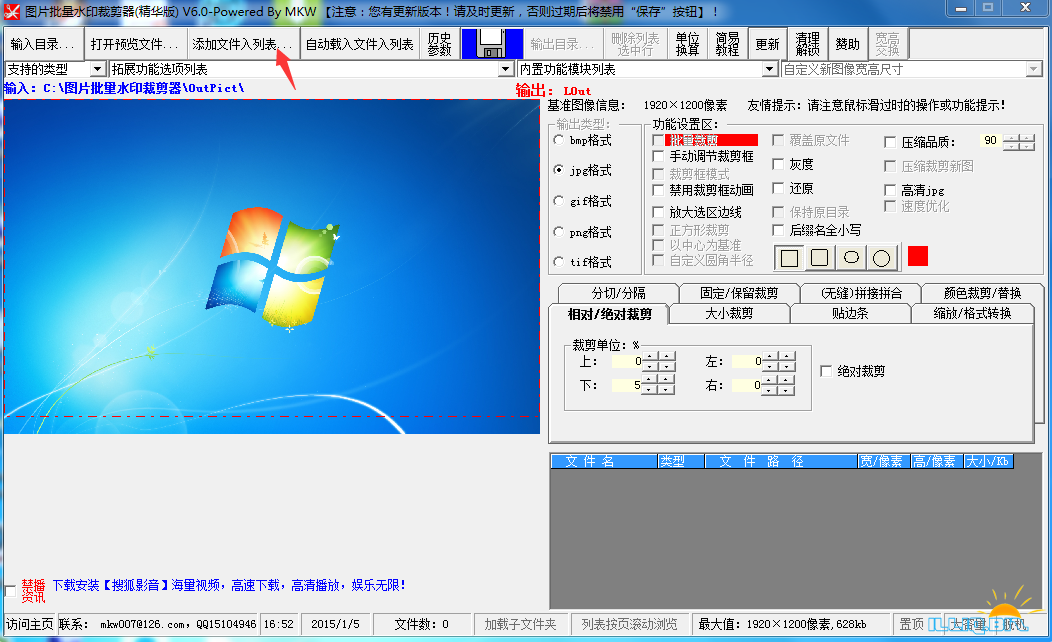
Task: Click the blue floppy disk save icon
Action: 492,44
